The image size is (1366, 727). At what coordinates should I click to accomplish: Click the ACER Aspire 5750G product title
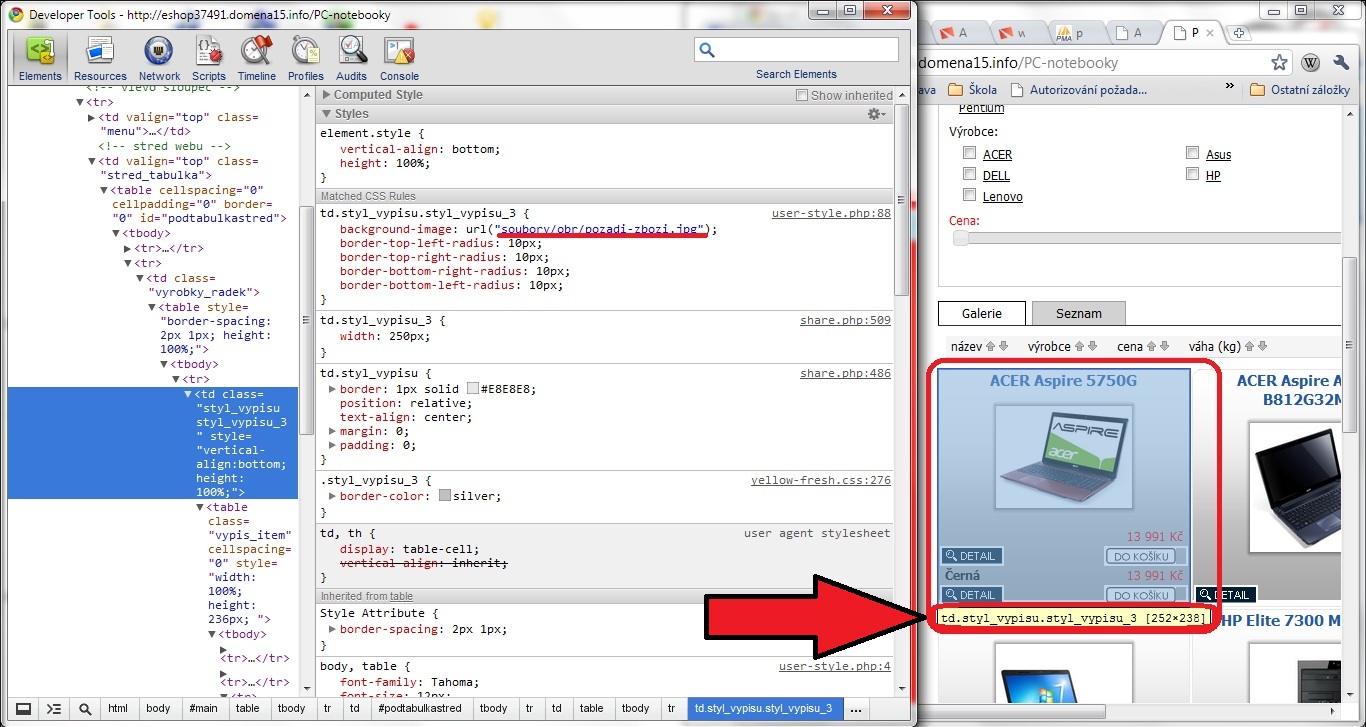[1063, 381]
